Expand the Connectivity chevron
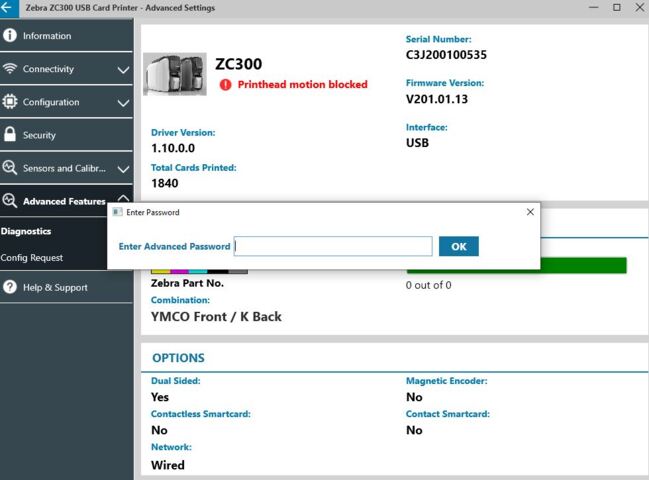649x480 pixels. coord(123,70)
